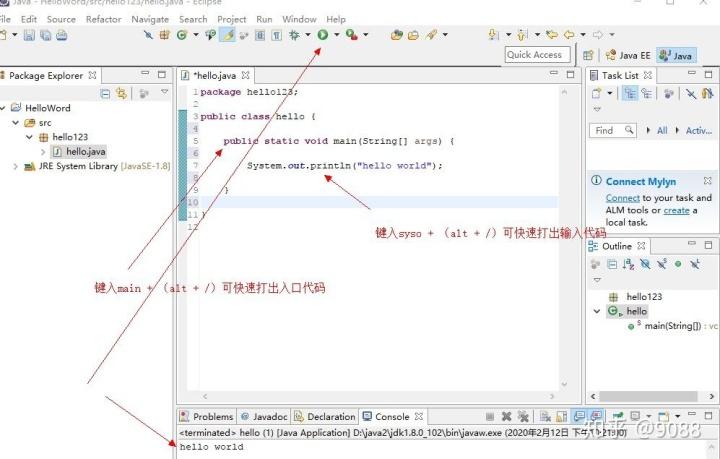The width and height of the screenshot is (720, 459).
Task: Click the Last Edit Location icon
Action: point(552,34)
